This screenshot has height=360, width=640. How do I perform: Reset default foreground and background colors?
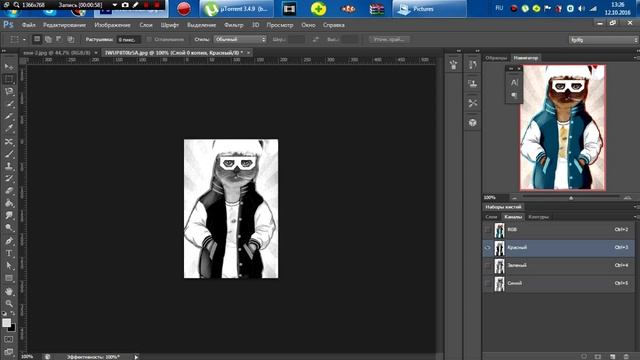pyautogui.click(x=4, y=313)
